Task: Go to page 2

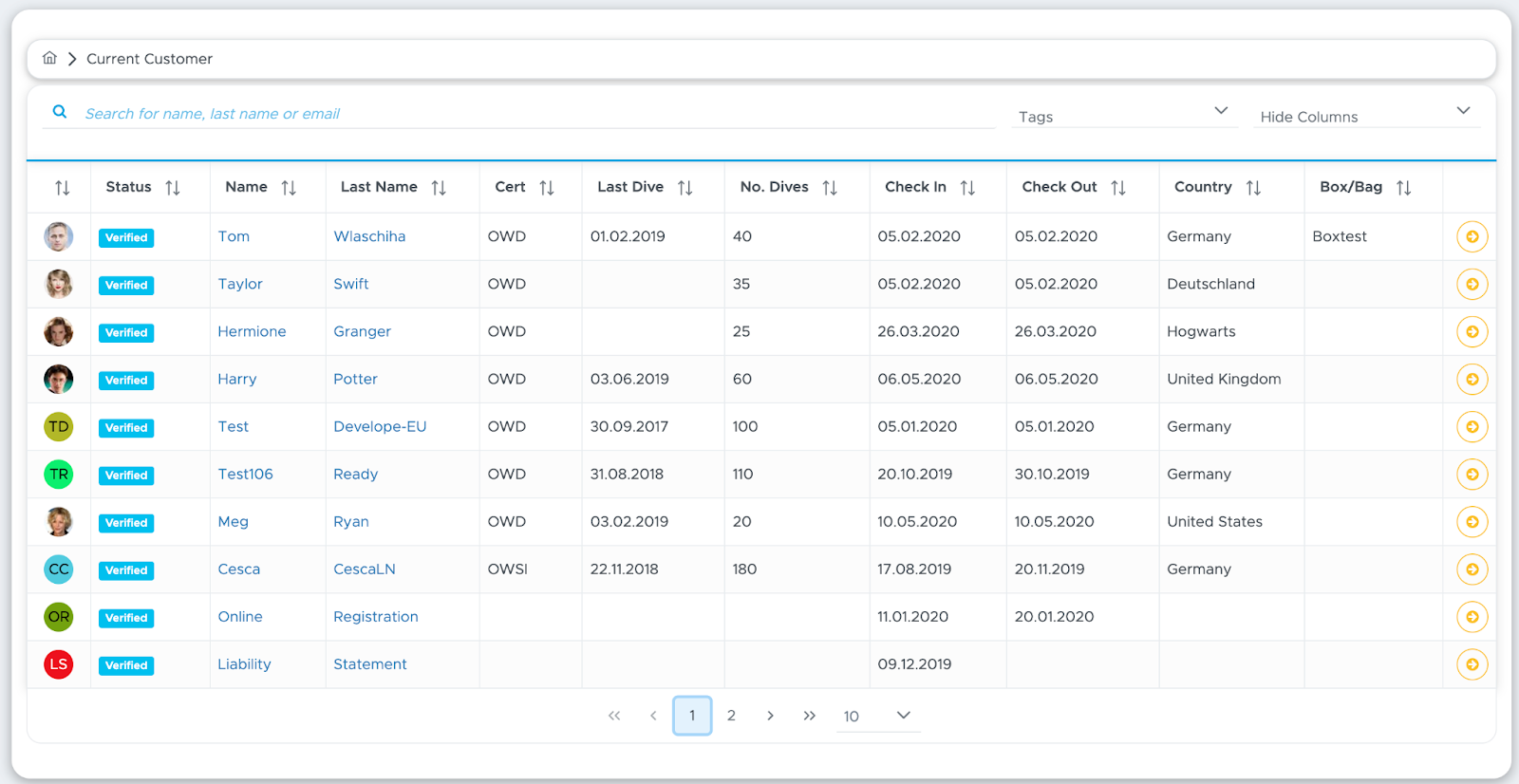Action: point(731,716)
